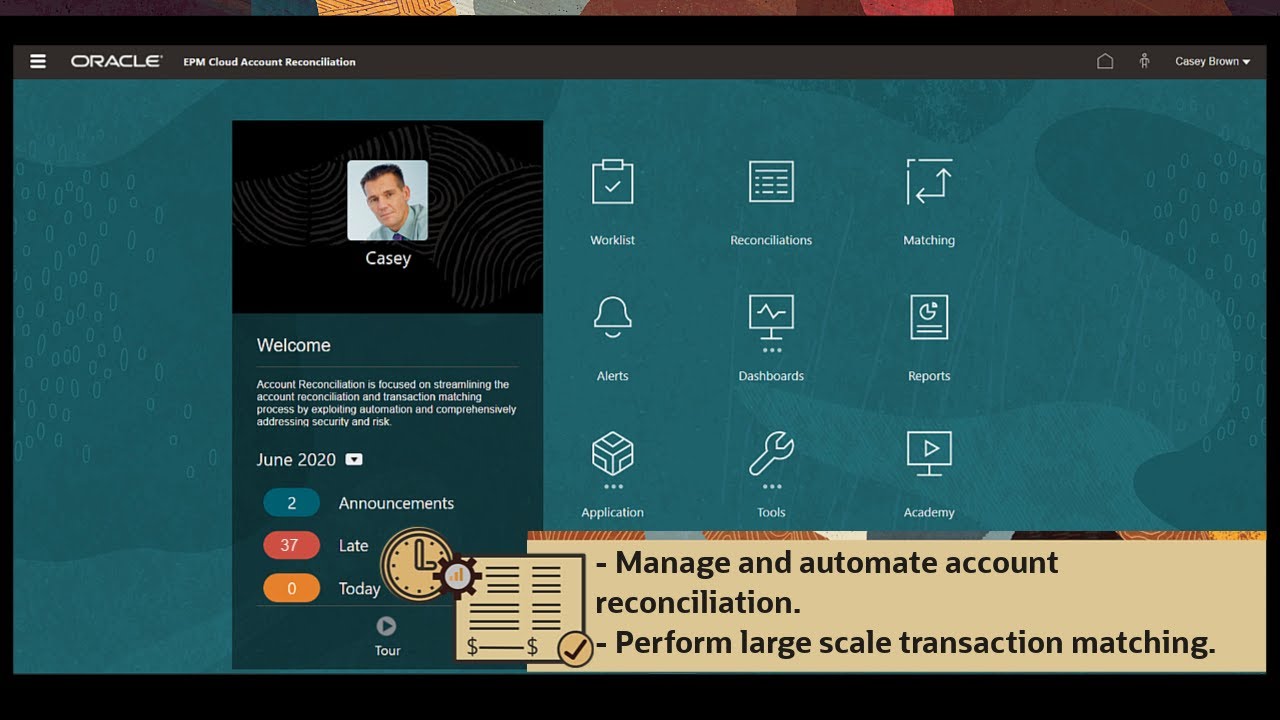Open the hamburger navigator menu

38,61
